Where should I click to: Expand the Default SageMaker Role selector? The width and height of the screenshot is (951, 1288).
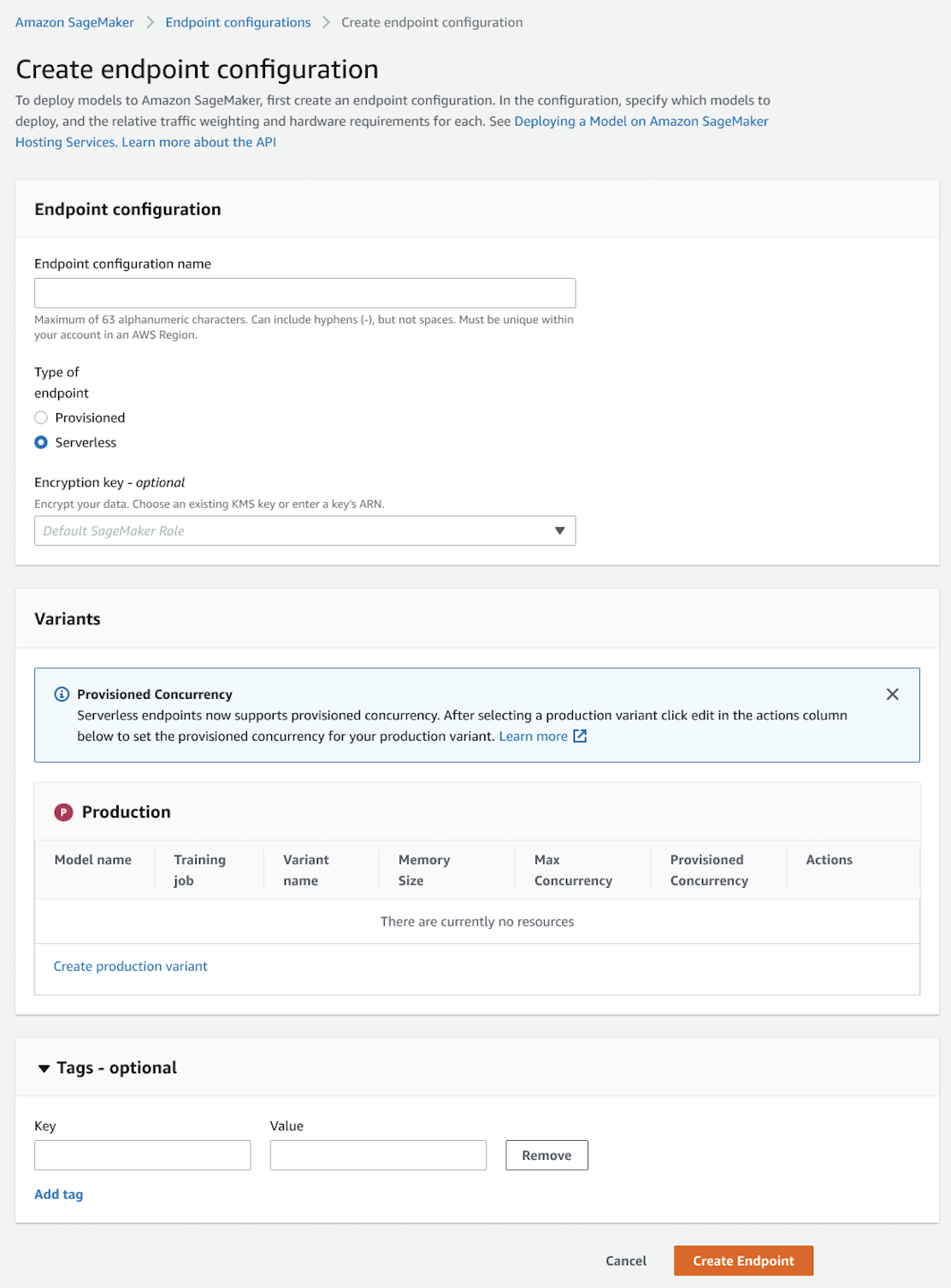[x=560, y=530]
